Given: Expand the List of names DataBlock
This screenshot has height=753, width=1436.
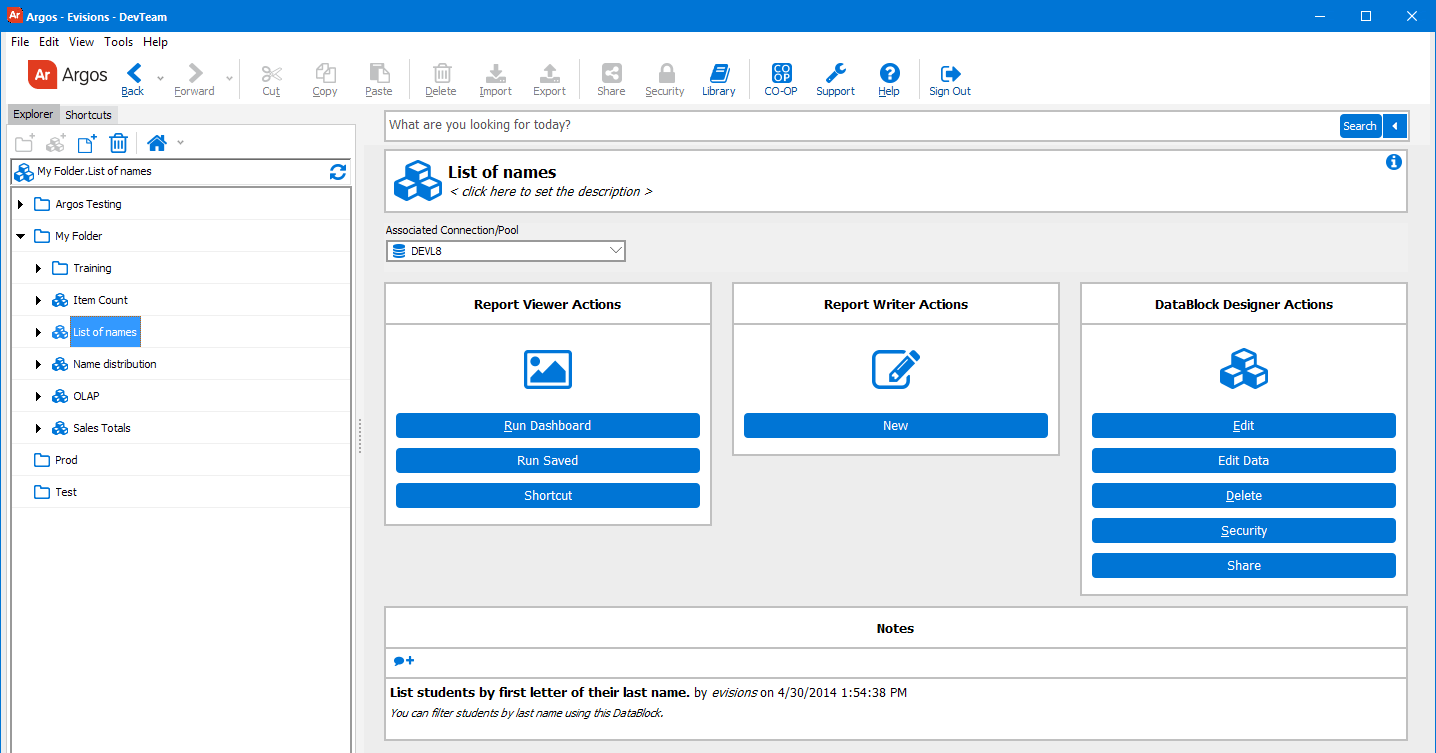Looking at the screenshot, I should pos(39,332).
